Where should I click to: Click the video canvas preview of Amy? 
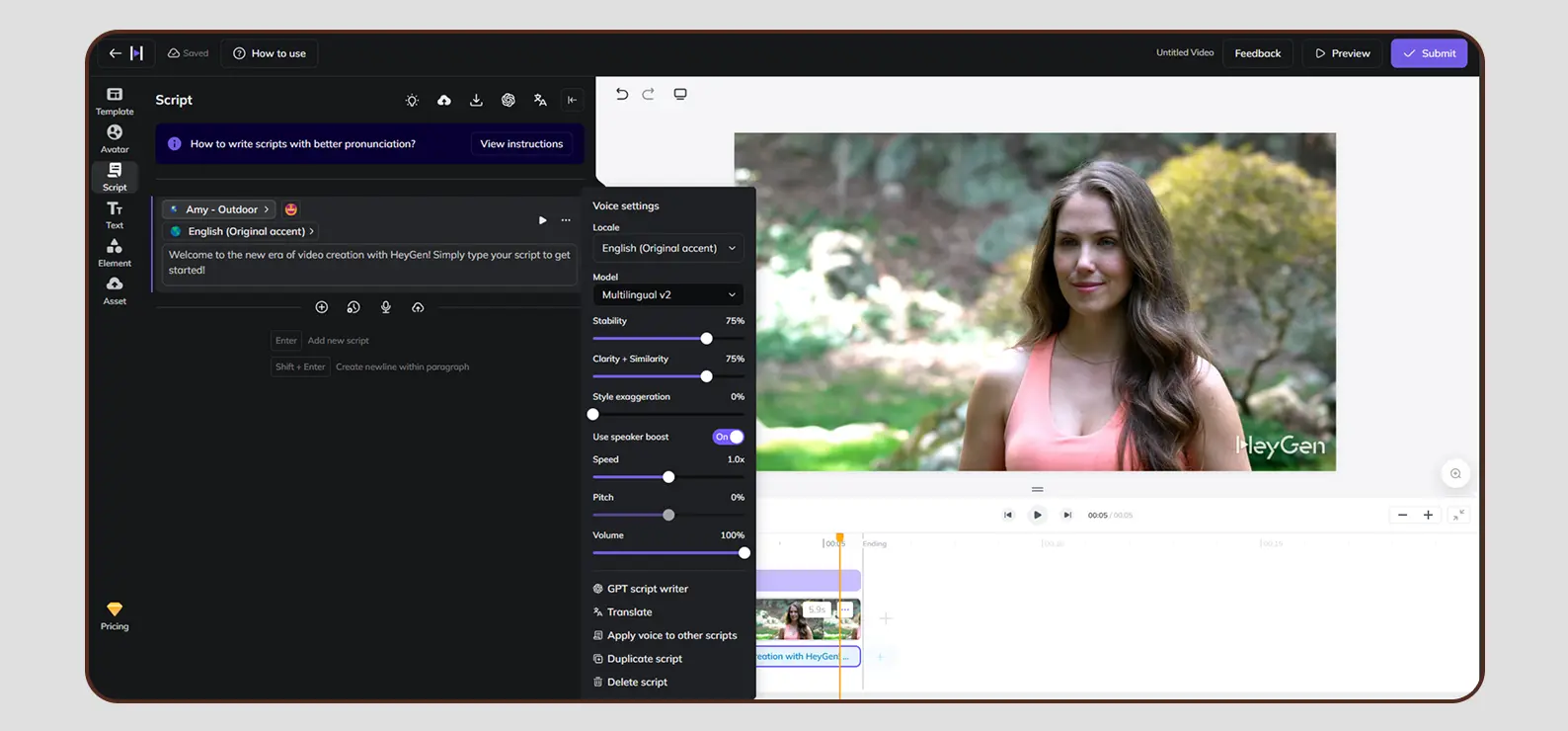(1035, 301)
